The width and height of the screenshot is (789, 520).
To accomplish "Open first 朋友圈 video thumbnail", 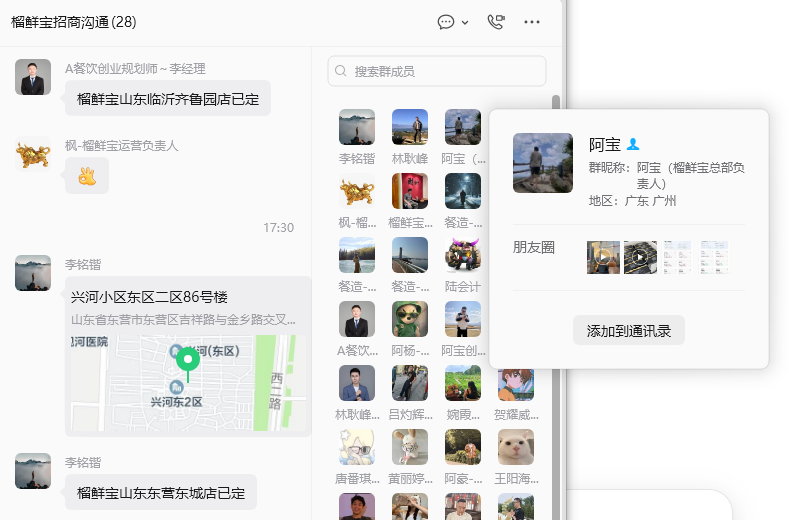I will pyautogui.click(x=603, y=257).
